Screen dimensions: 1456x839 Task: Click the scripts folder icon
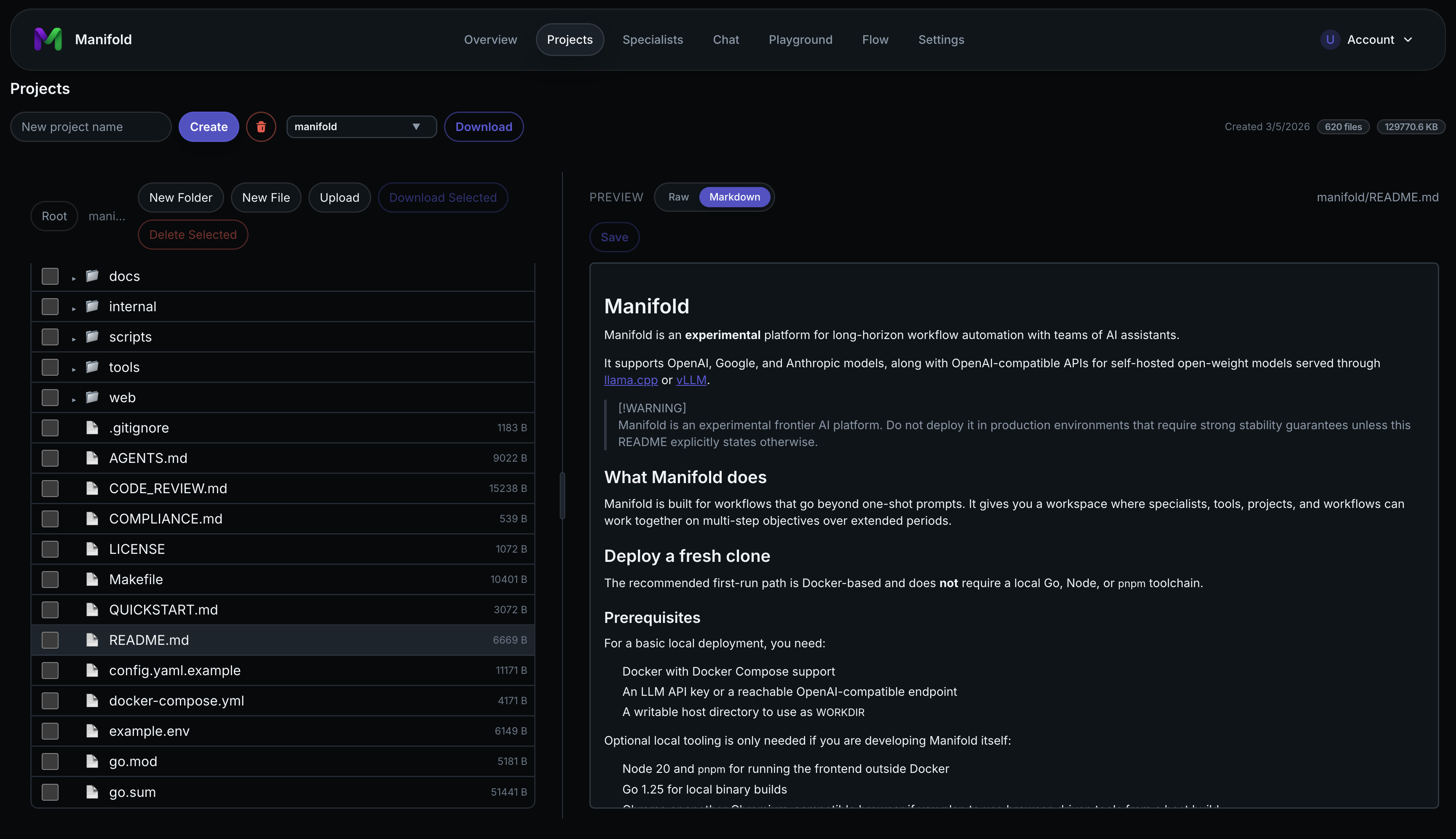(x=92, y=337)
